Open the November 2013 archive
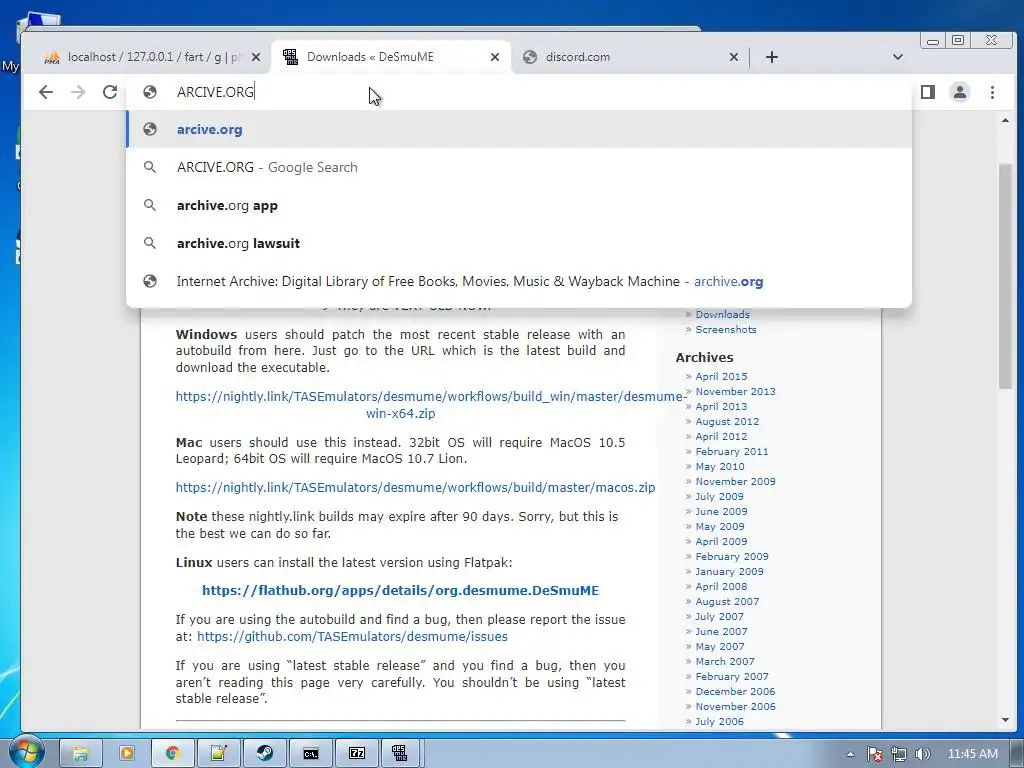This screenshot has width=1024, height=768. click(735, 391)
